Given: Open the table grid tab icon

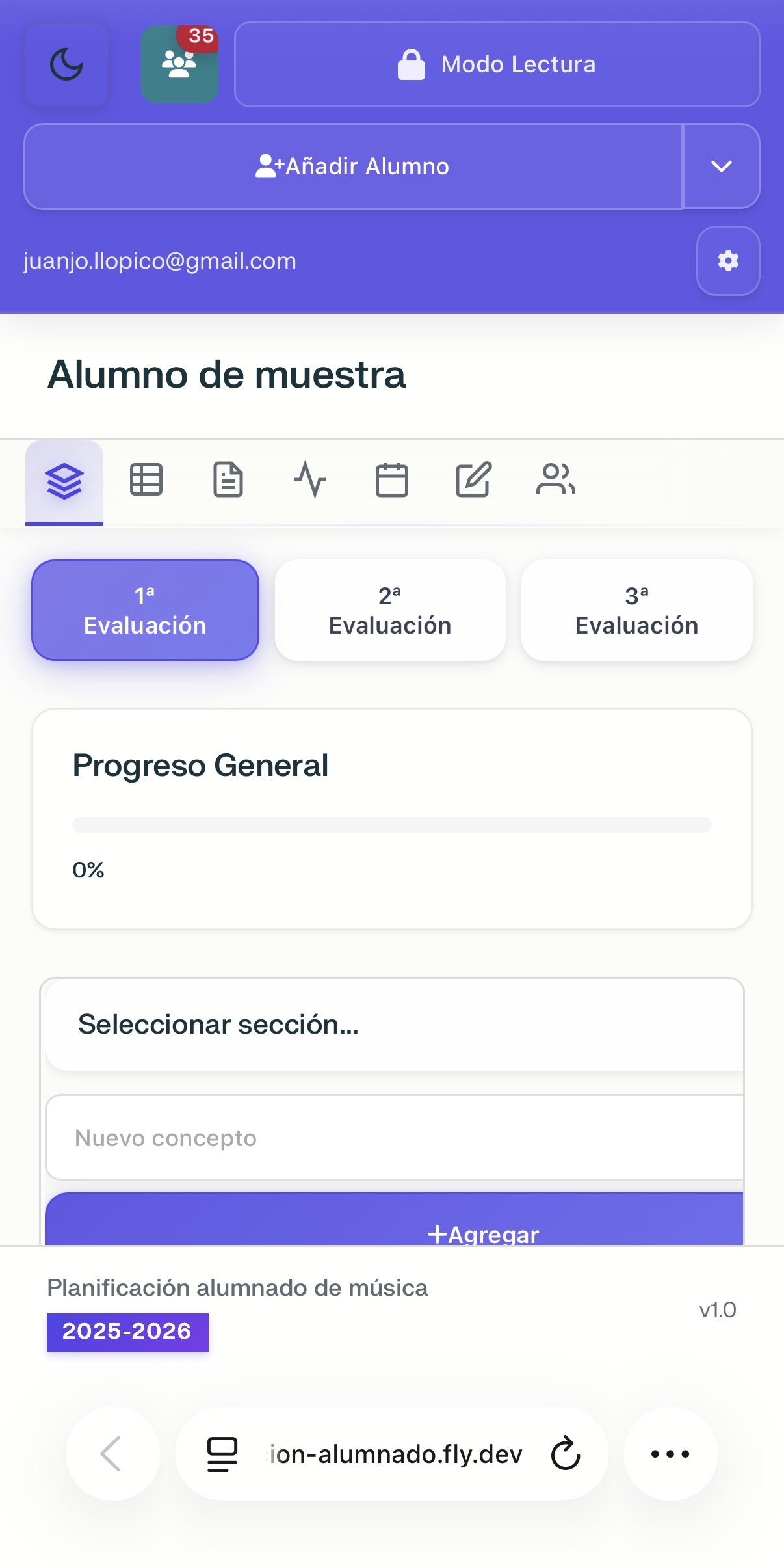Looking at the screenshot, I should click(x=146, y=480).
